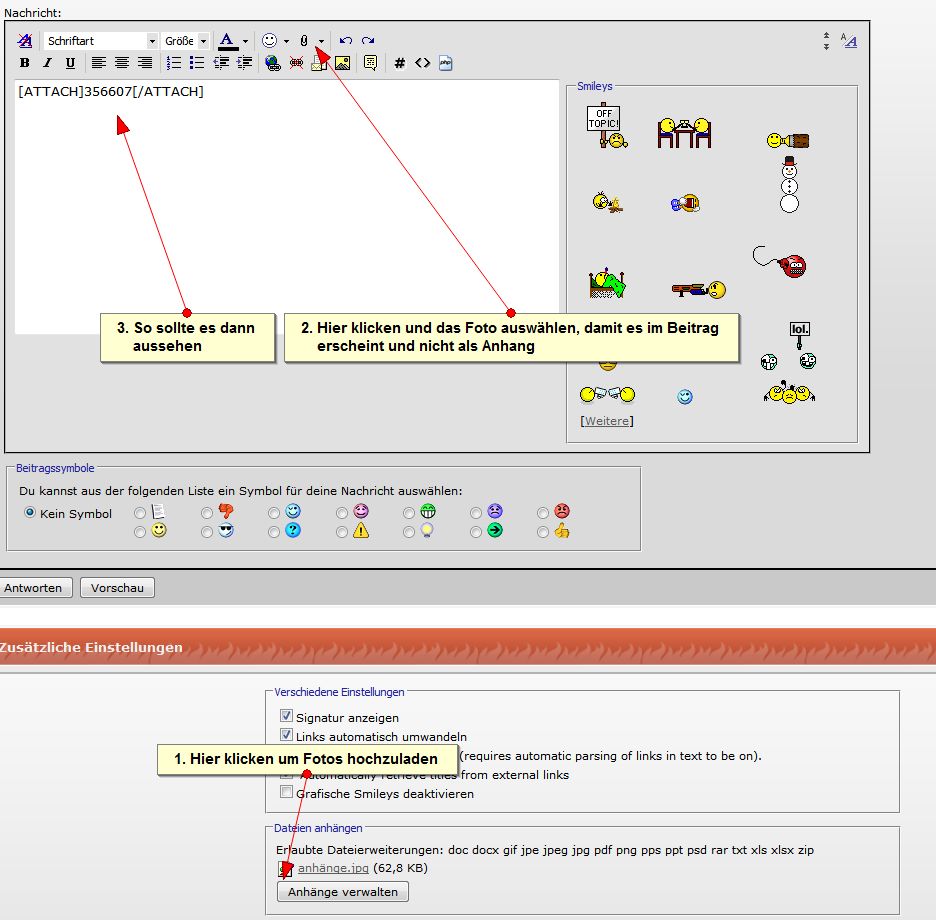Toggle 'Links automatisch umwandeln' checkbox
This screenshot has width=936, height=920.
click(x=286, y=734)
